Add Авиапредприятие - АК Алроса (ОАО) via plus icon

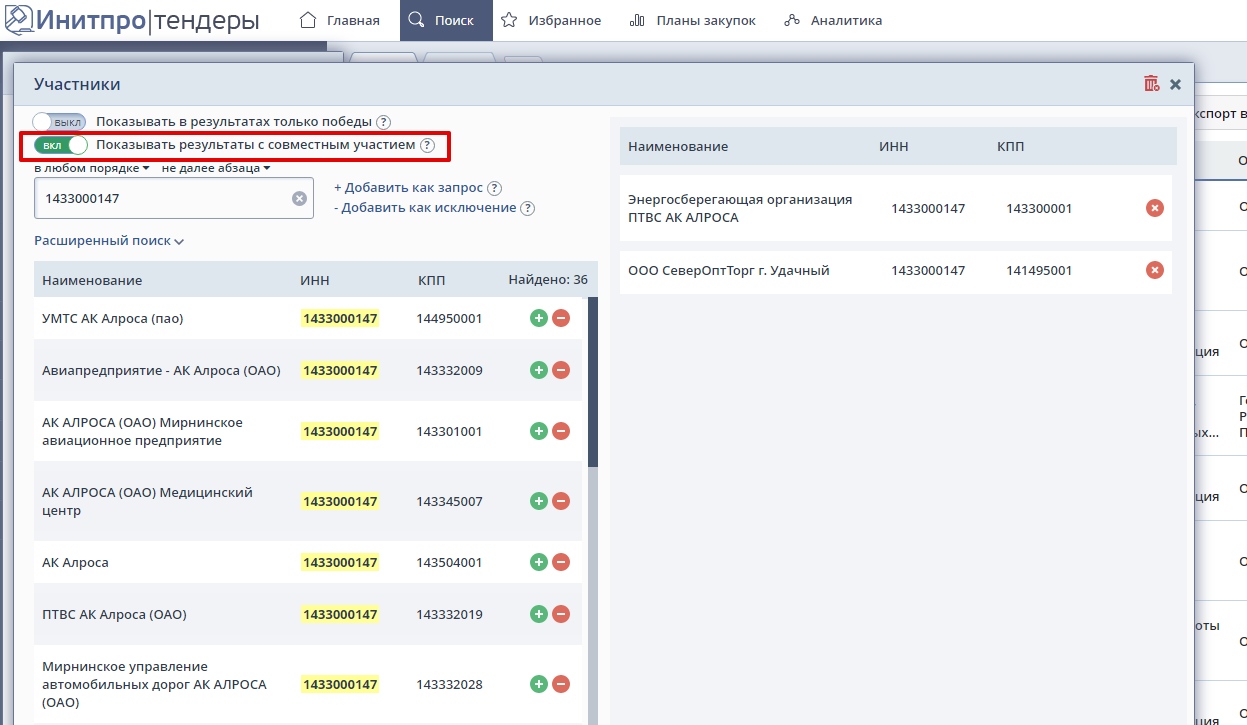pos(538,370)
